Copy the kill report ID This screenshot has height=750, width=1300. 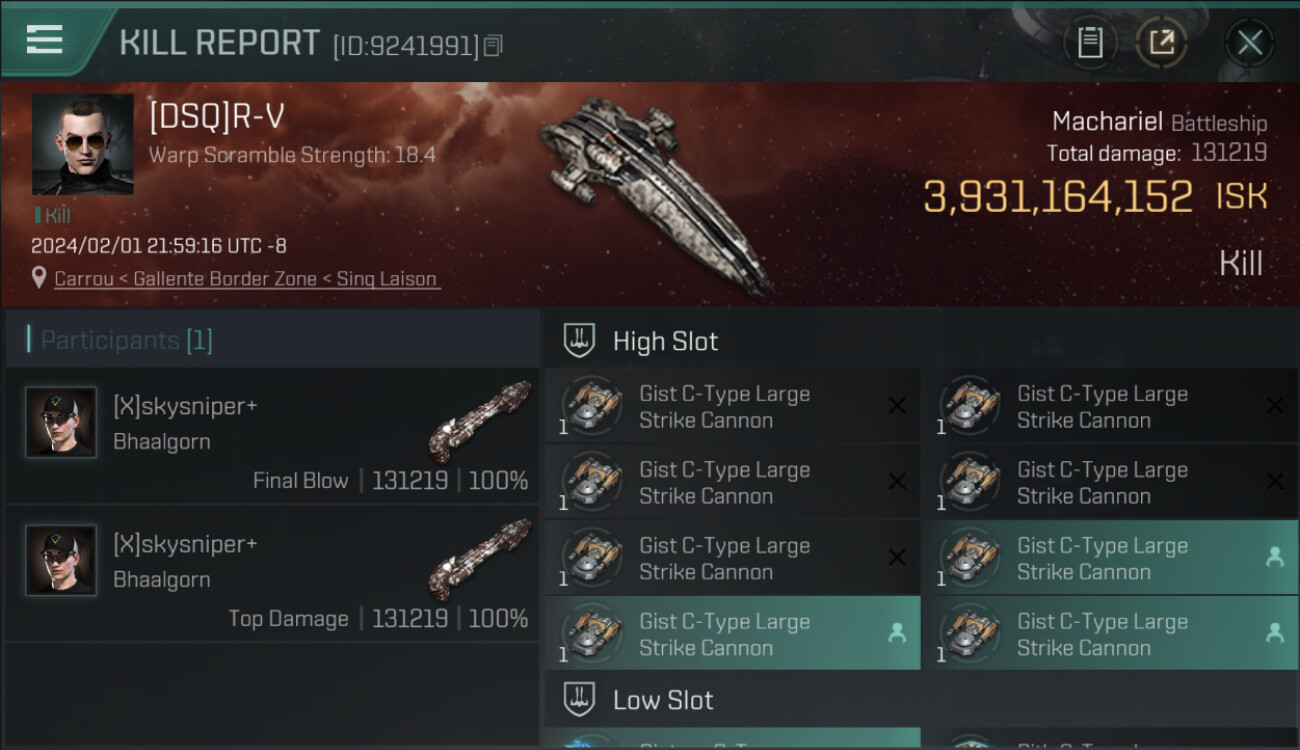point(493,45)
